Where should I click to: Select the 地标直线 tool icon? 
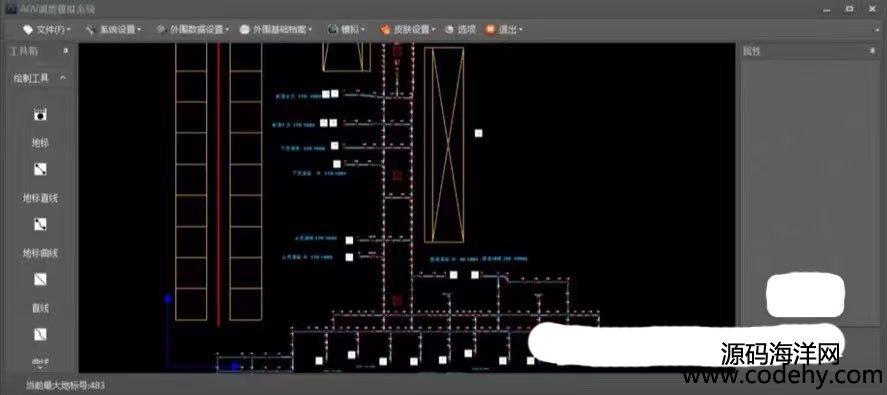click(x=40, y=169)
